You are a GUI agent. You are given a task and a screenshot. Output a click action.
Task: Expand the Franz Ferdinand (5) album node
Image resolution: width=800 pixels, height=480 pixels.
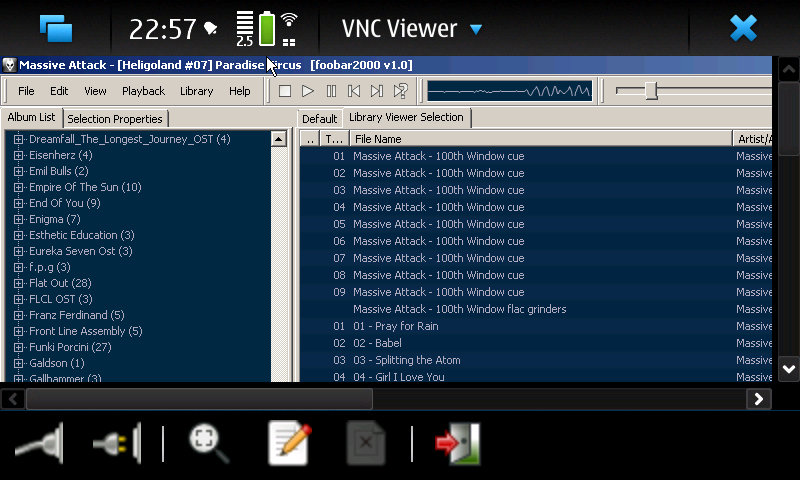18,315
